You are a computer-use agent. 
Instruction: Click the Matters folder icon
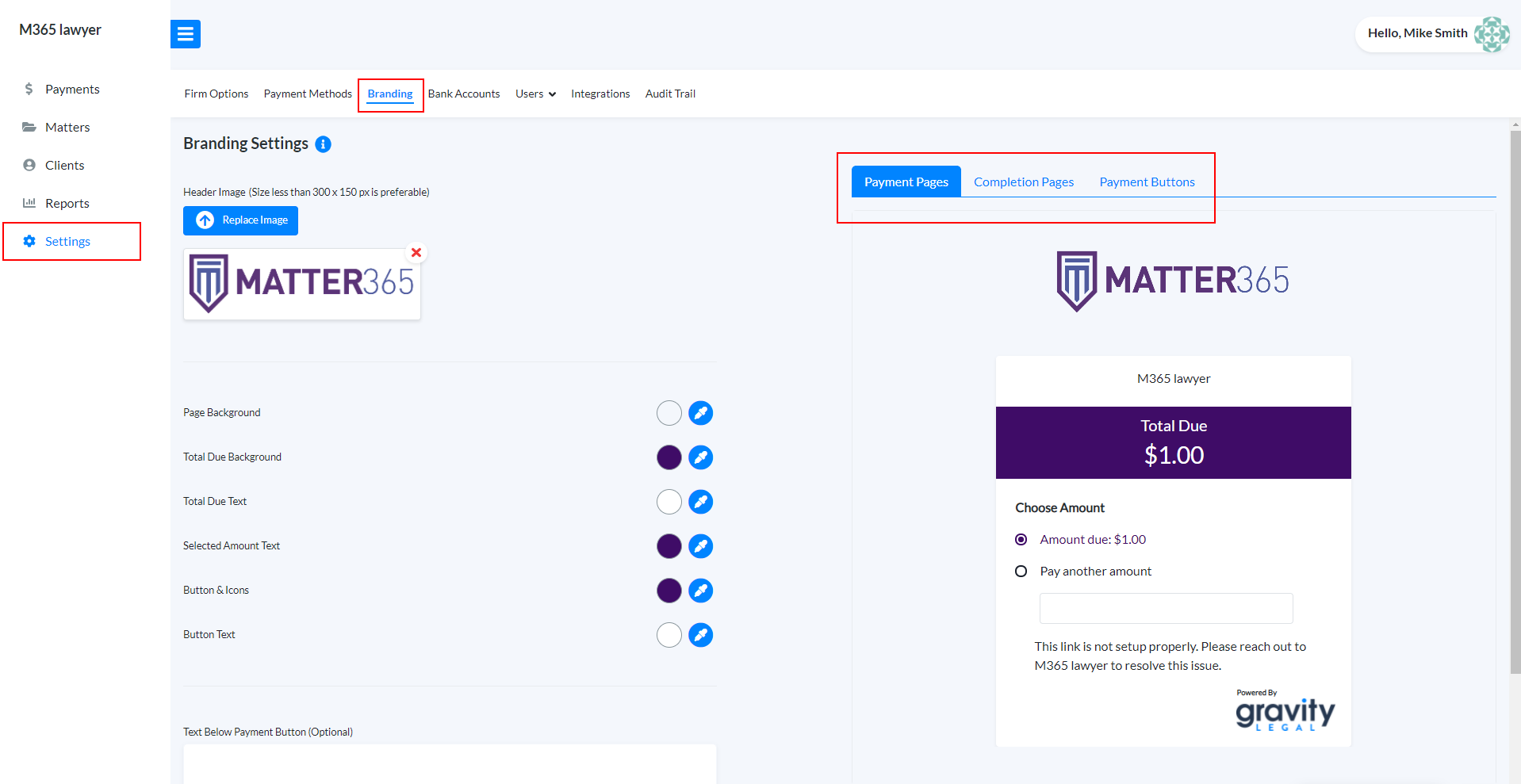29,127
